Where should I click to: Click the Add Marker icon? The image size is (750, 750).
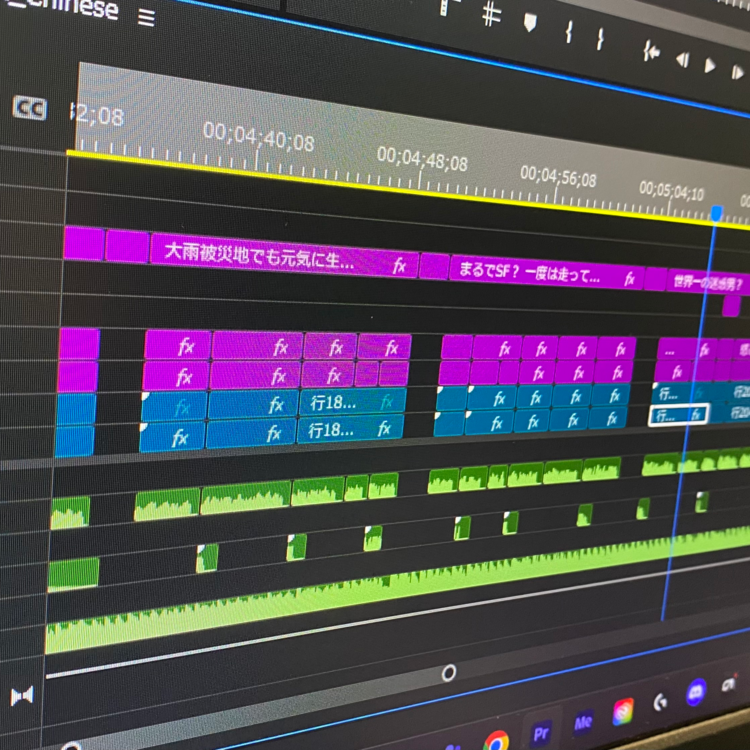530,22
